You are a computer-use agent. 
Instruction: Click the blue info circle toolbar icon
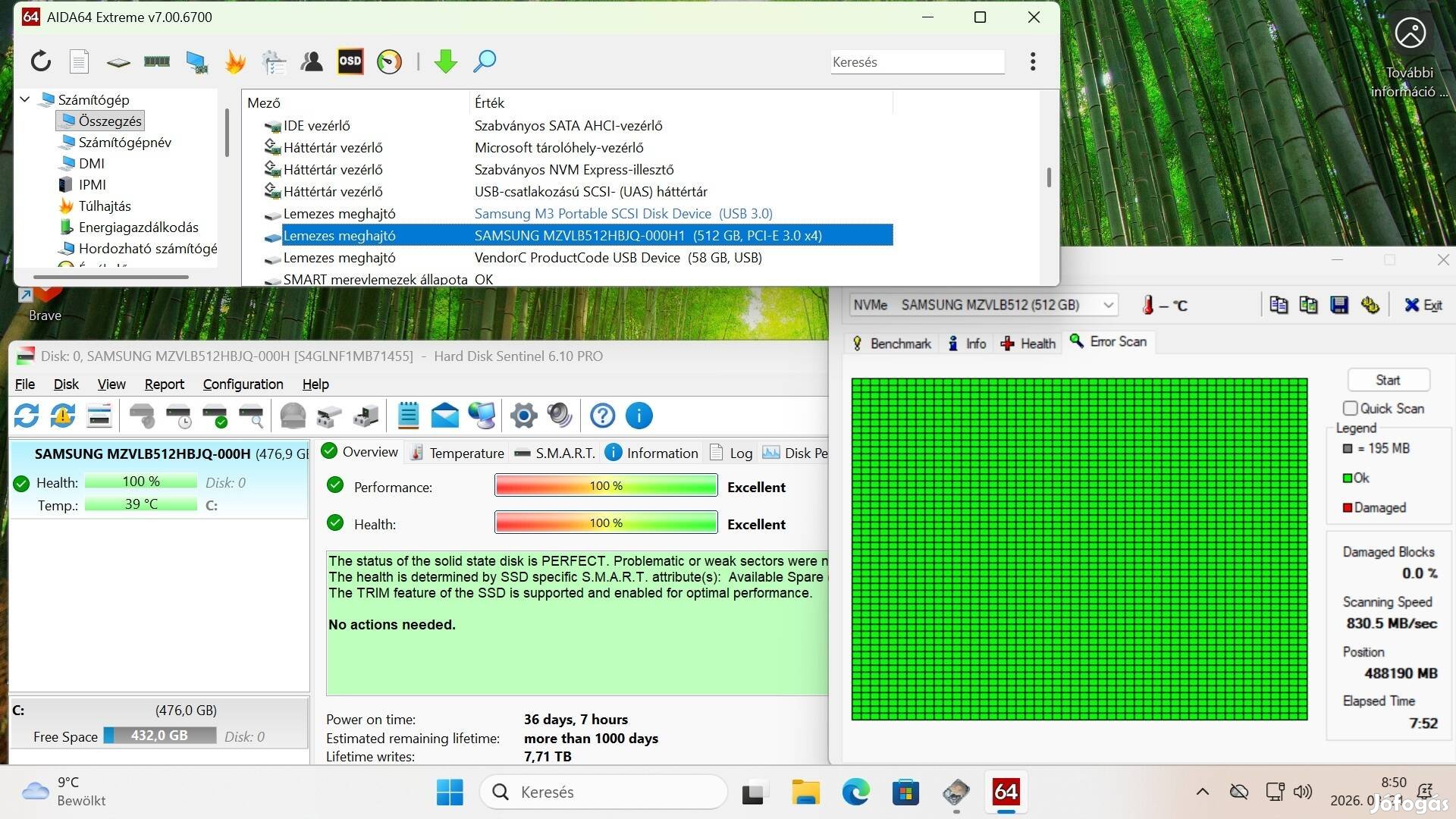pyautogui.click(x=639, y=416)
